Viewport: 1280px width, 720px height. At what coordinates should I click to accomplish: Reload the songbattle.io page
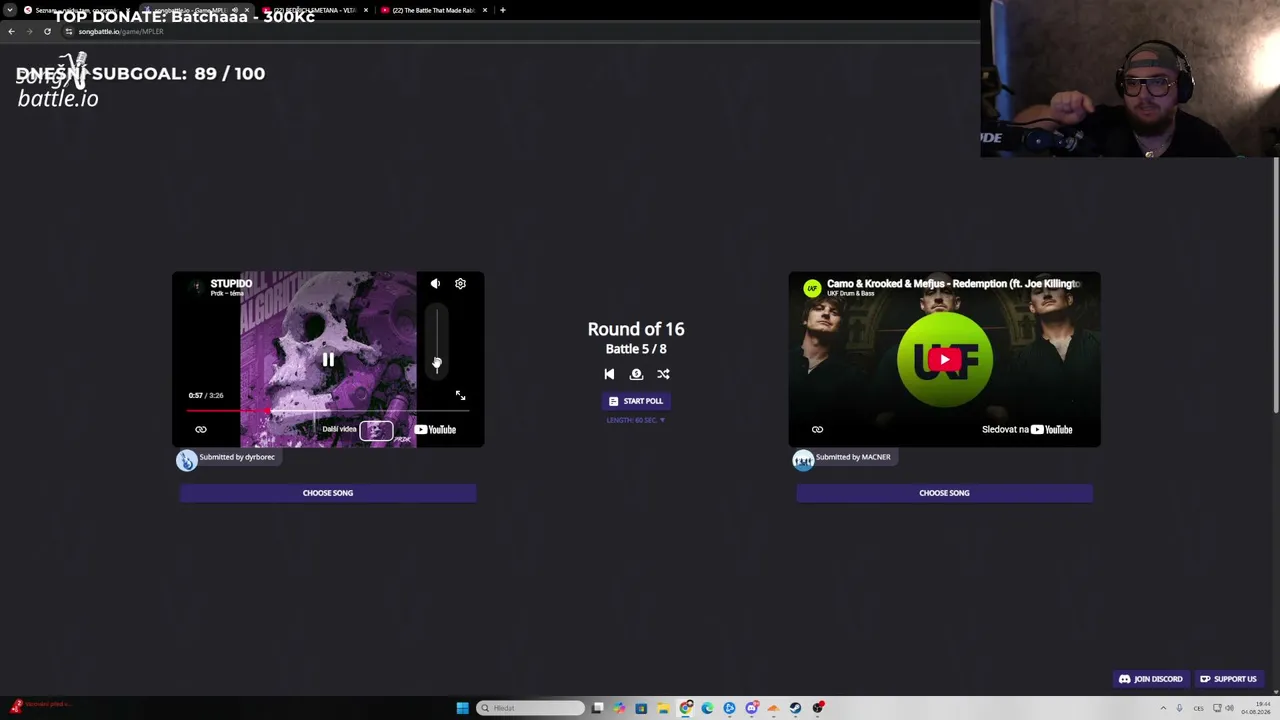click(x=47, y=31)
